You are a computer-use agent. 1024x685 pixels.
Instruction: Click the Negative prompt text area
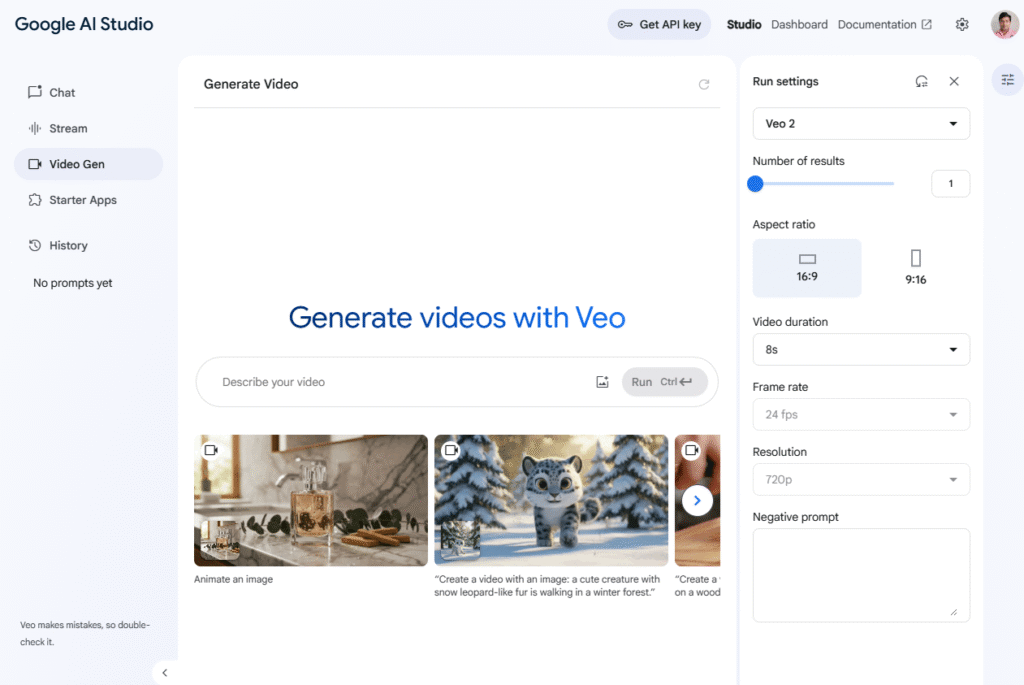click(x=861, y=575)
